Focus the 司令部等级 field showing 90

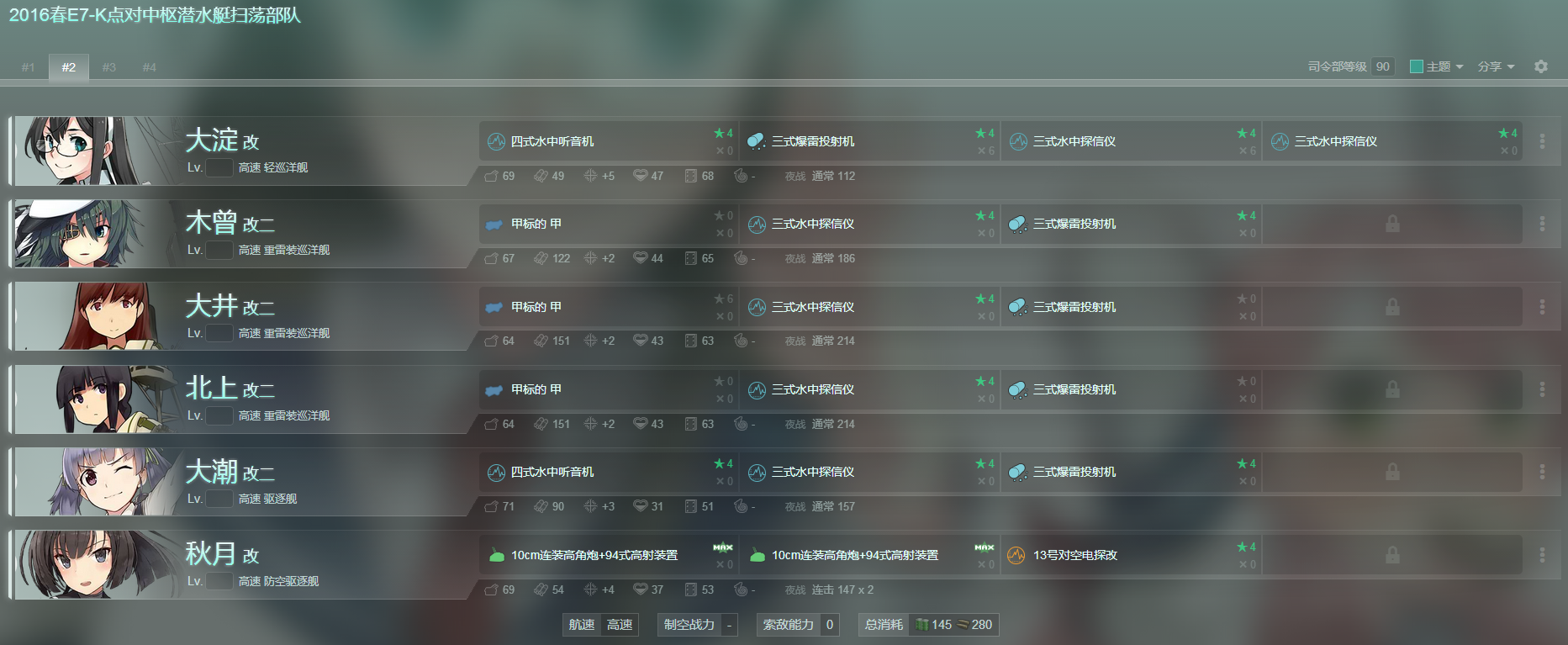[x=1383, y=66]
